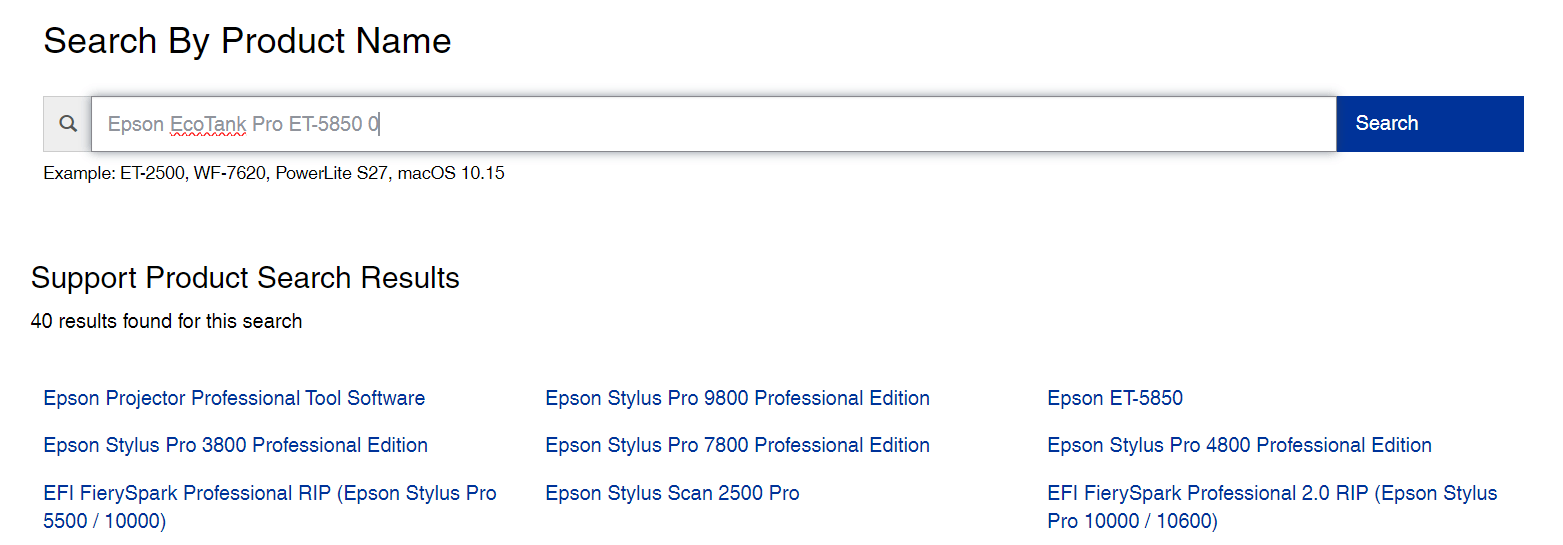1563x545 pixels.
Task: Open EFI FierySpark Professional 2.0 RIP link
Action: (x=1272, y=493)
